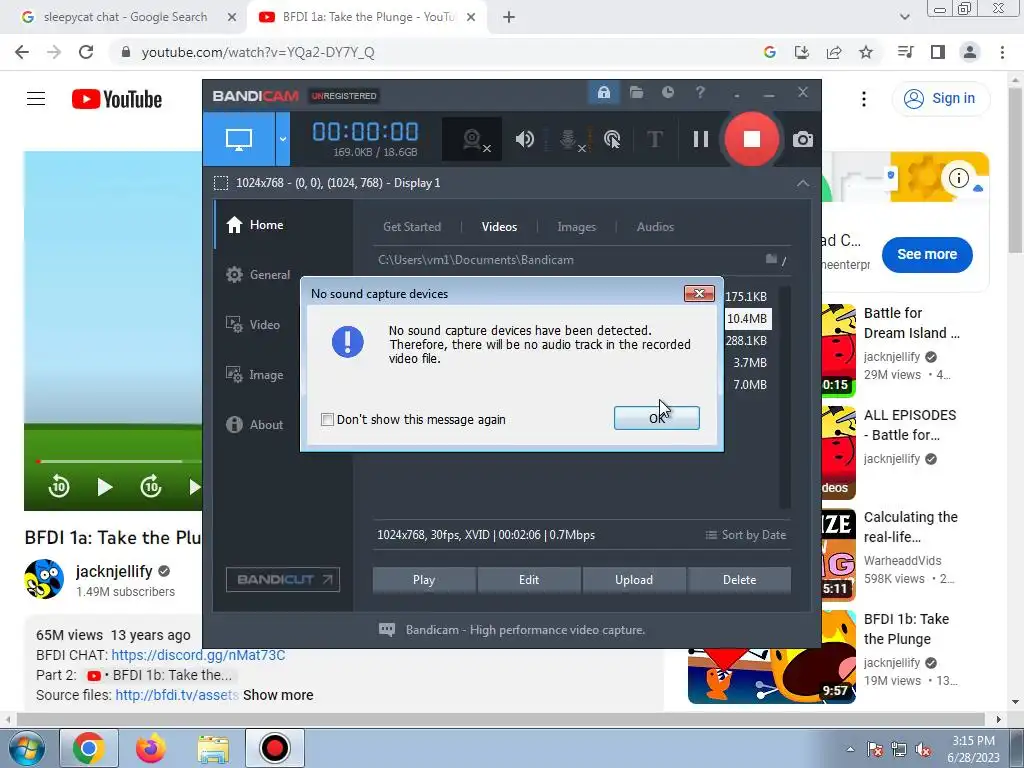
Task: Open Calculating the real-life suggested video
Action: pos(910,527)
